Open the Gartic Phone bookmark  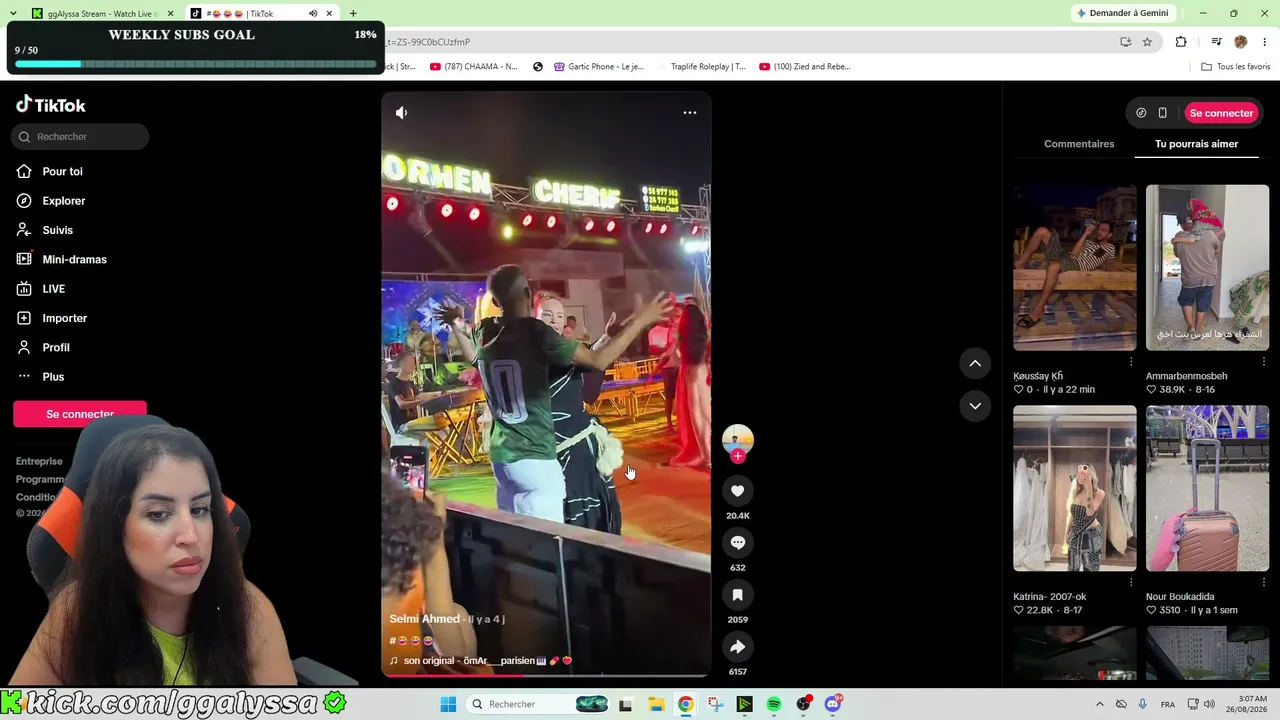click(x=598, y=67)
